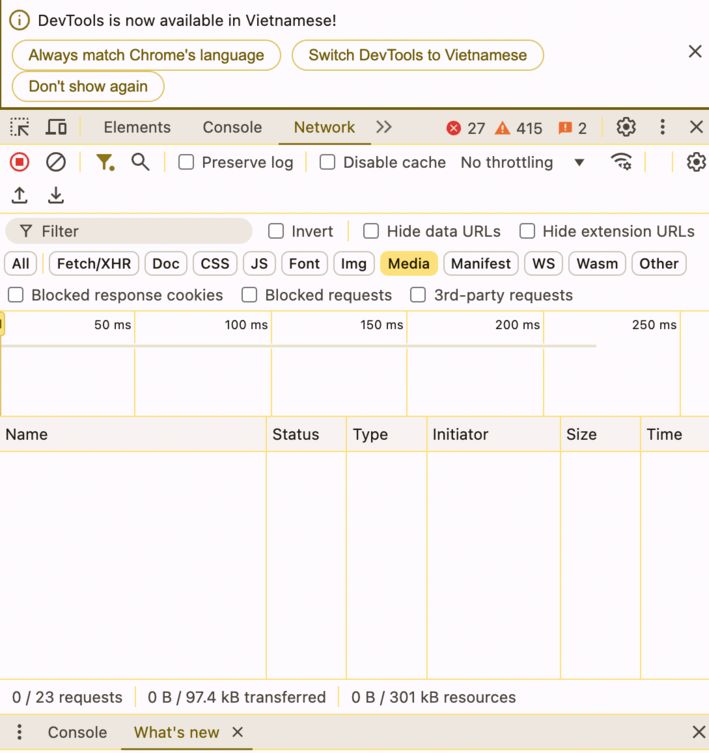Select the Network tab
Viewport: 709px width, 753px height.
point(324,127)
